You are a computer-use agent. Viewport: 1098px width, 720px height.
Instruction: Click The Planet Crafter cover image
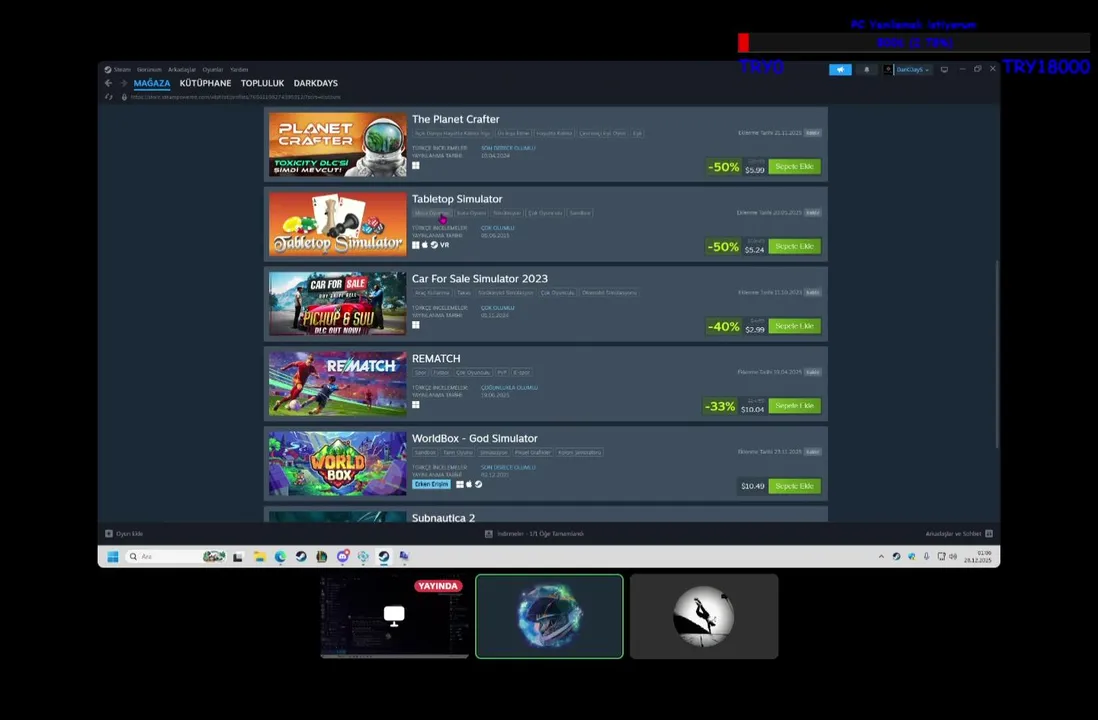click(338, 144)
